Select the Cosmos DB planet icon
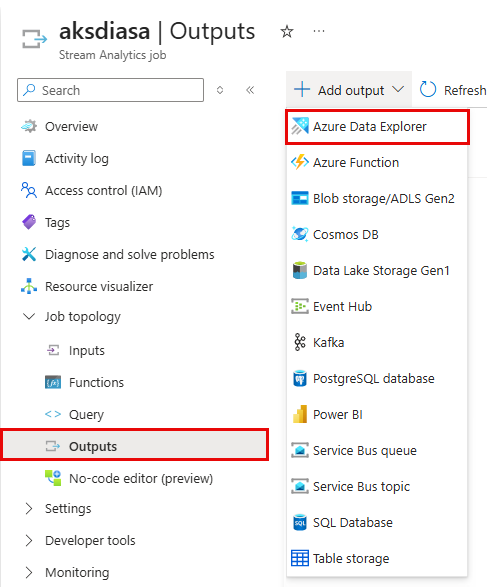This screenshot has height=587, width=487. (x=300, y=234)
